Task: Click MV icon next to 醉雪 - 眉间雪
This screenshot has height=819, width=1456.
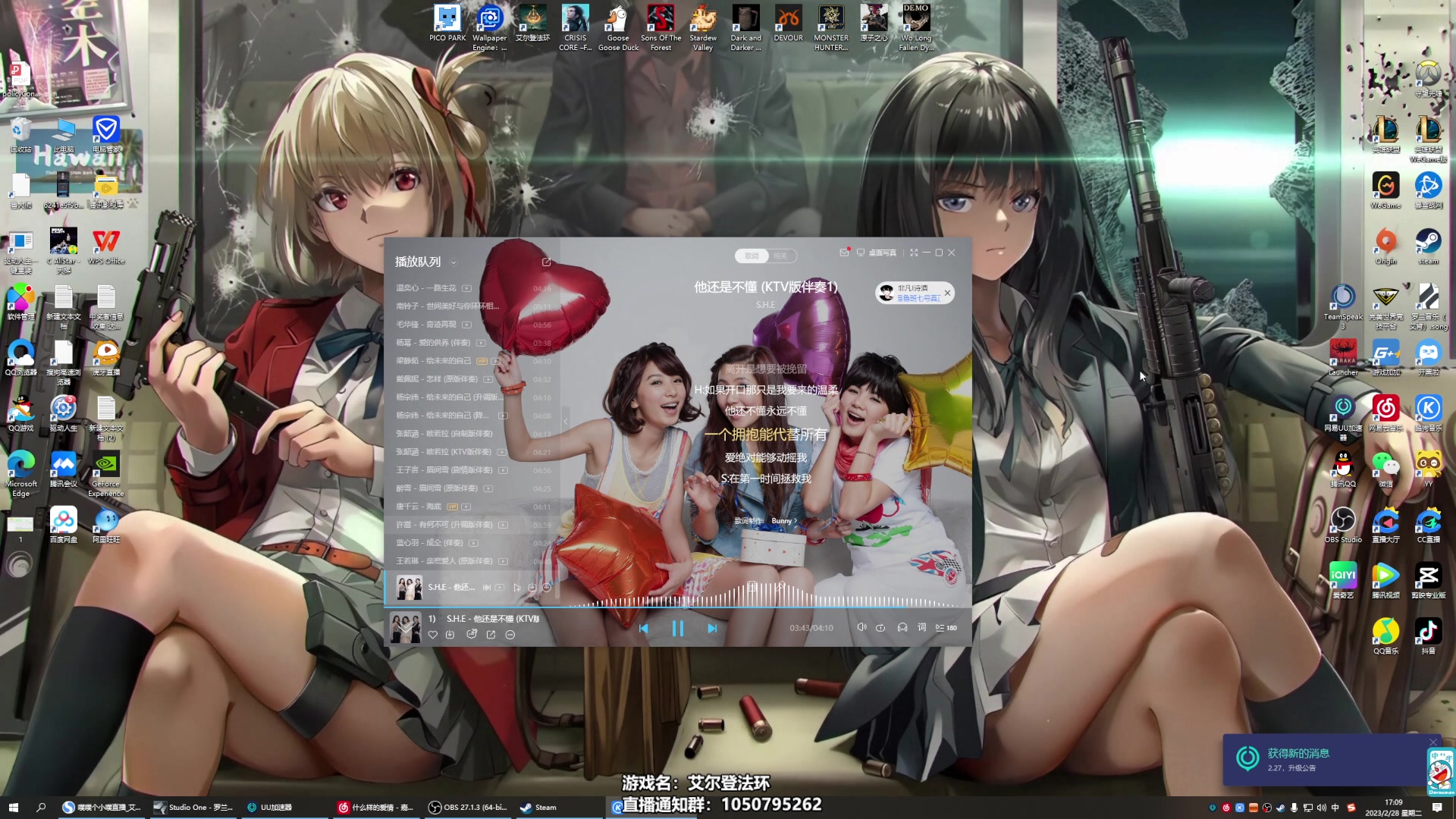Action: (x=488, y=488)
